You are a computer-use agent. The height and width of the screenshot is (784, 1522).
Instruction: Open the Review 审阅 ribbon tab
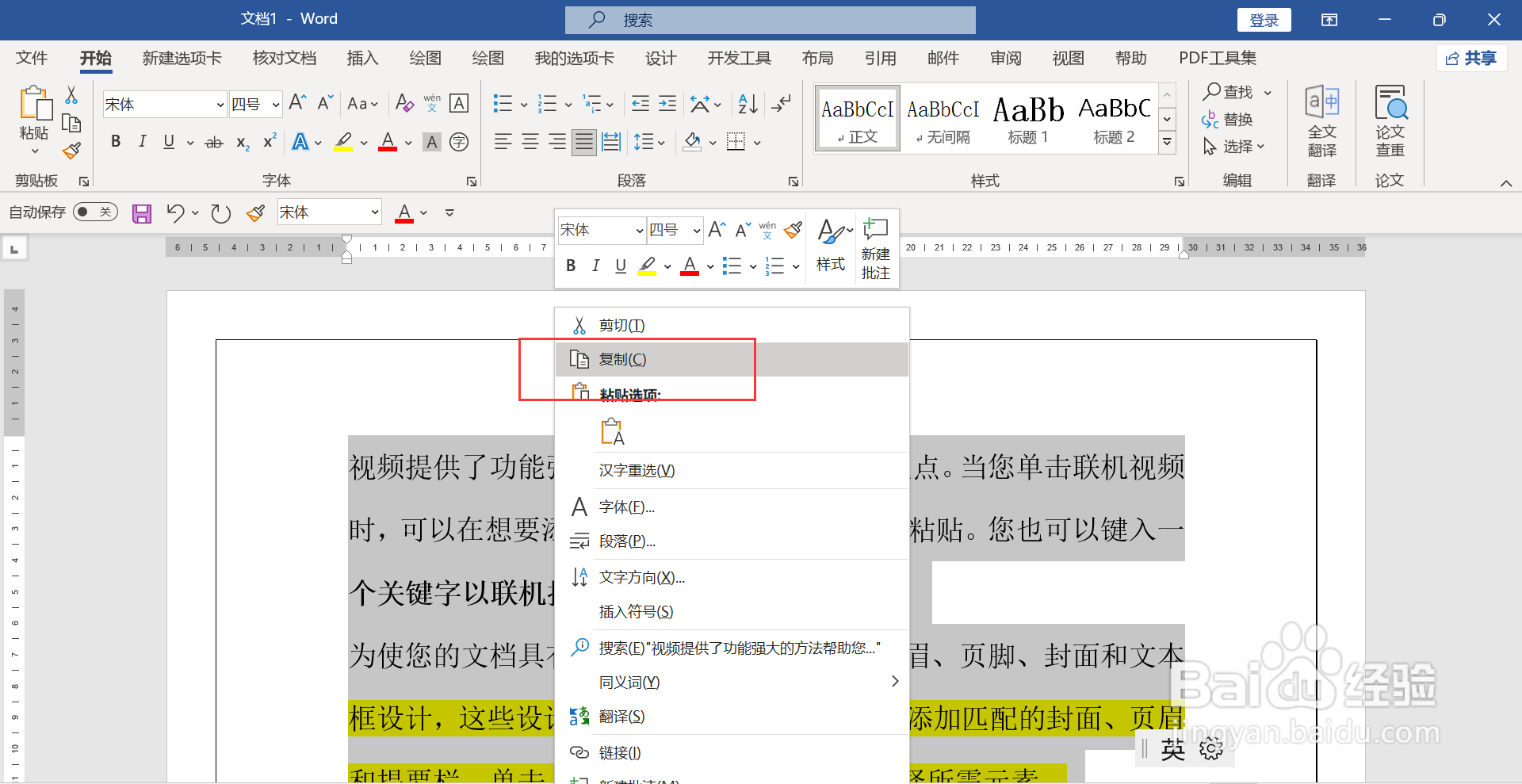click(1005, 58)
